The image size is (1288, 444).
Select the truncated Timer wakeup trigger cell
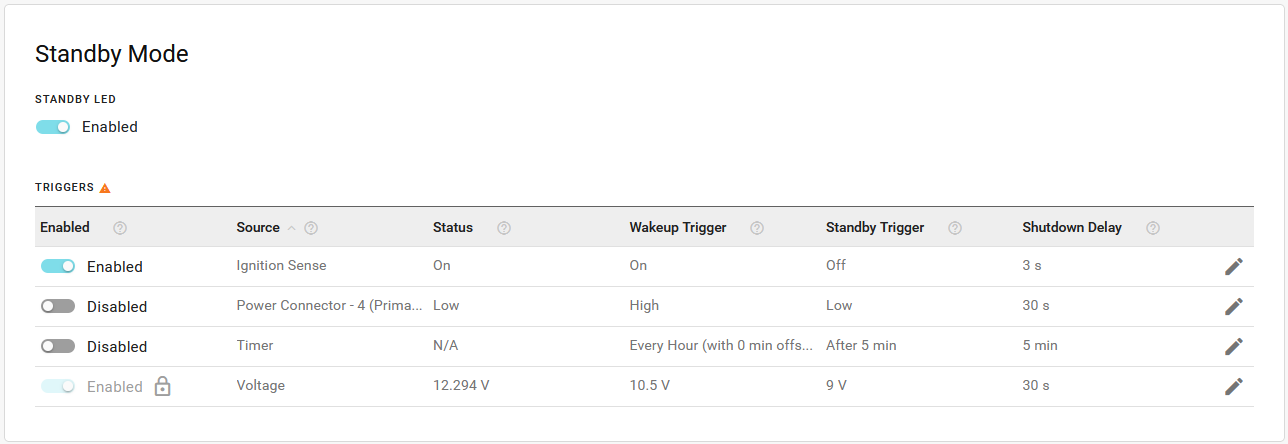tap(720, 346)
